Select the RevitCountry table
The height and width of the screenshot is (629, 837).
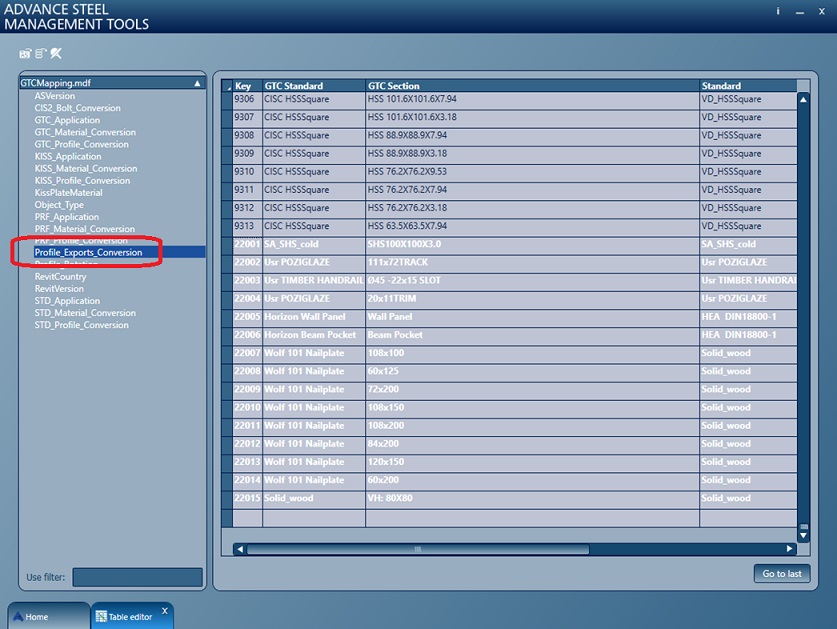(60, 277)
